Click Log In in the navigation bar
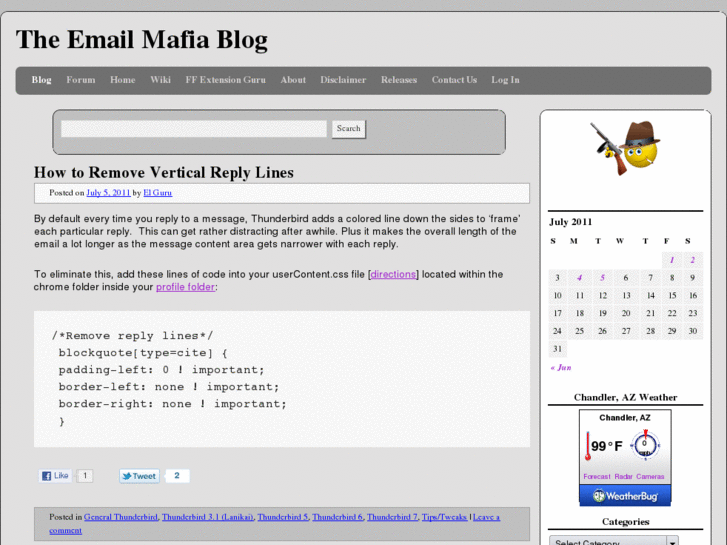 point(505,80)
